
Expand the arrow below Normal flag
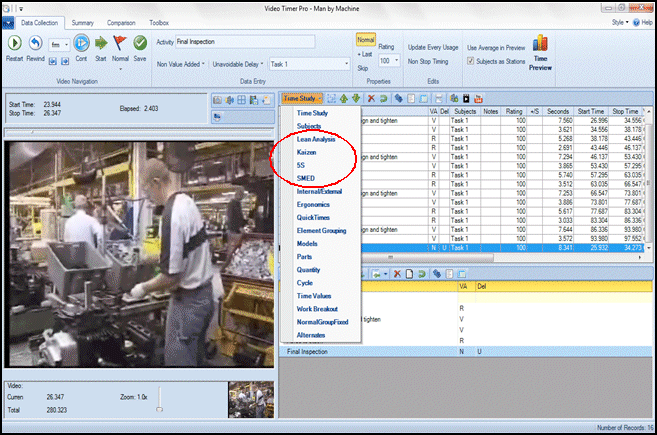(120, 69)
